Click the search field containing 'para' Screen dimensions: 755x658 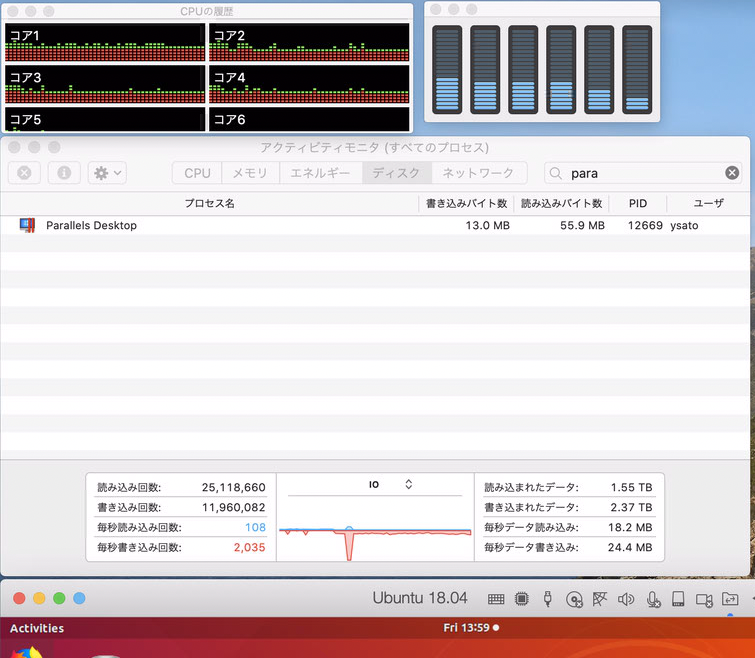pos(640,173)
